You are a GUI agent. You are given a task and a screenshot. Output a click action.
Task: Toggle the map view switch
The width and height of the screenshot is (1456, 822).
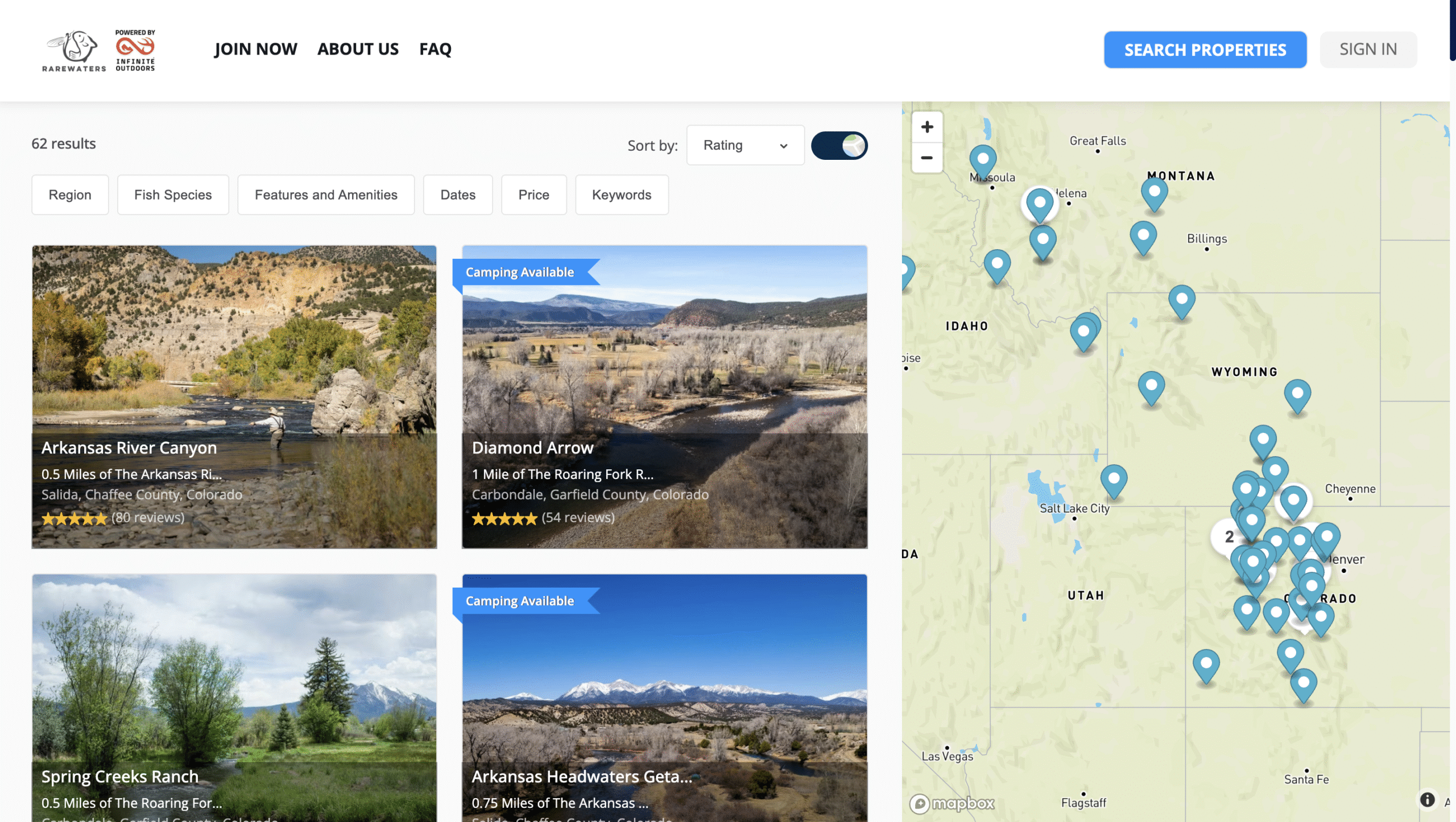tap(839, 146)
